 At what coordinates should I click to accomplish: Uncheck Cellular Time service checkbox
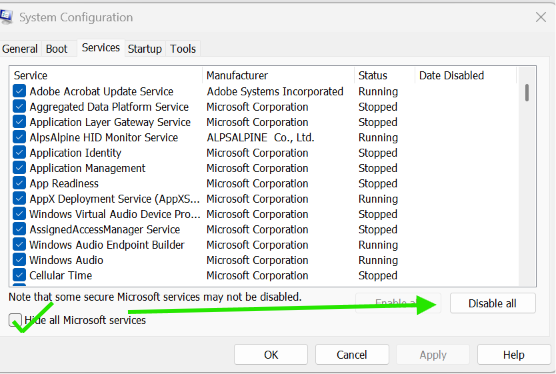(x=19, y=275)
